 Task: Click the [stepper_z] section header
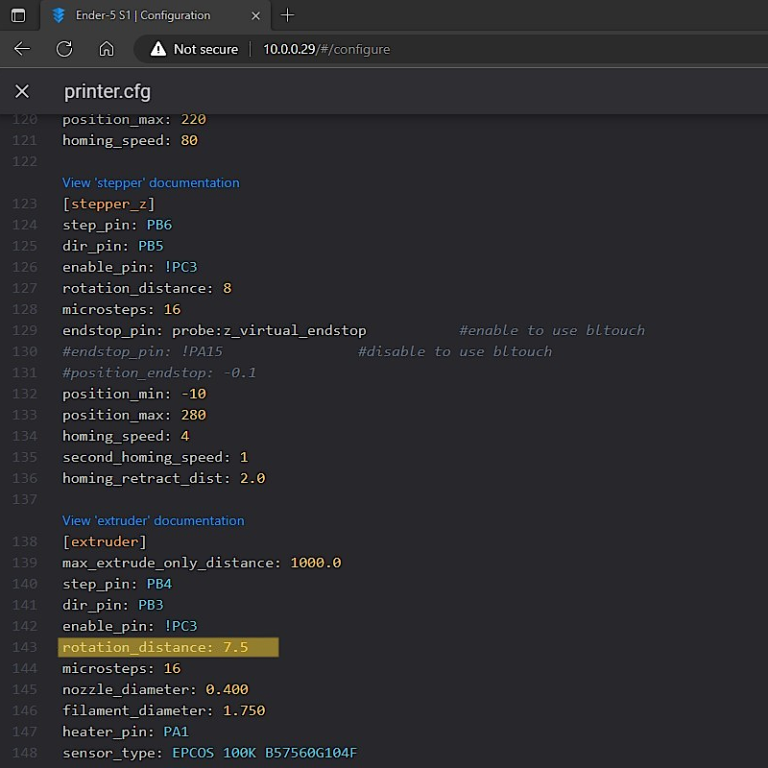coord(108,204)
